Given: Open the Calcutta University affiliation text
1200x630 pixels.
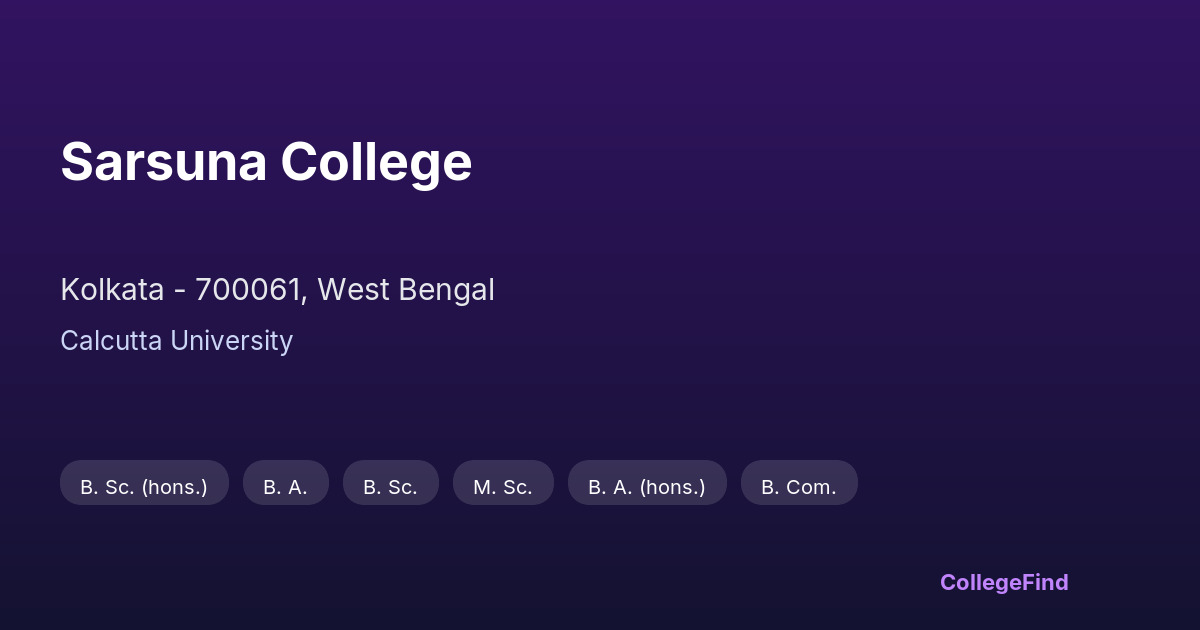Looking at the screenshot, I should point(176,341).
